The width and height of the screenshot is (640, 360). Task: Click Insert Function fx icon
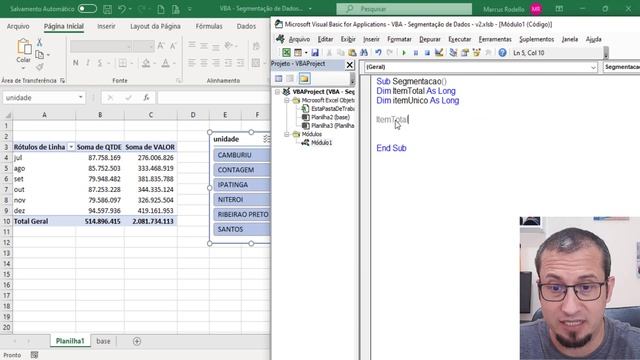[x=146, y=98]
